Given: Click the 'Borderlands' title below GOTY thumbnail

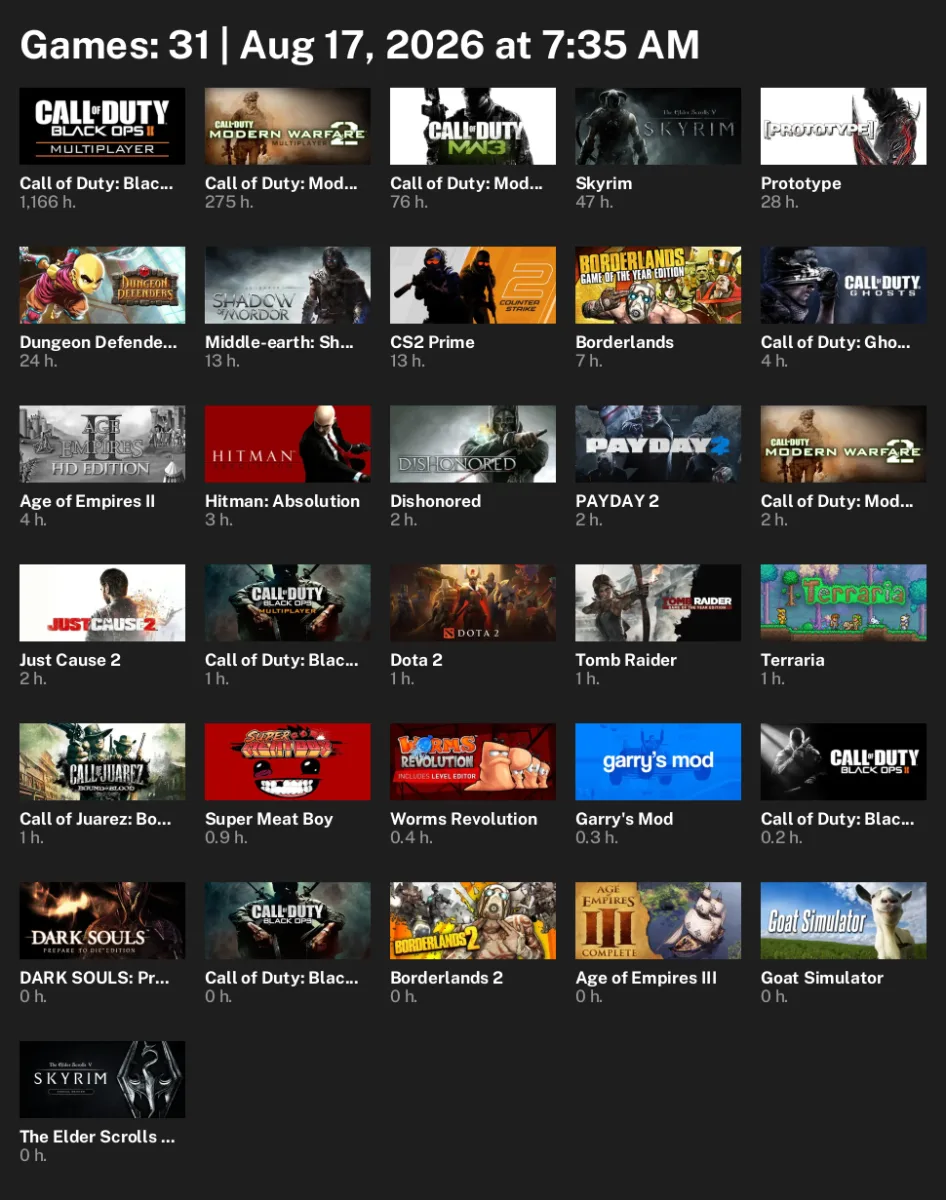Looking at the screenshot, I should (x=625, y=342).
